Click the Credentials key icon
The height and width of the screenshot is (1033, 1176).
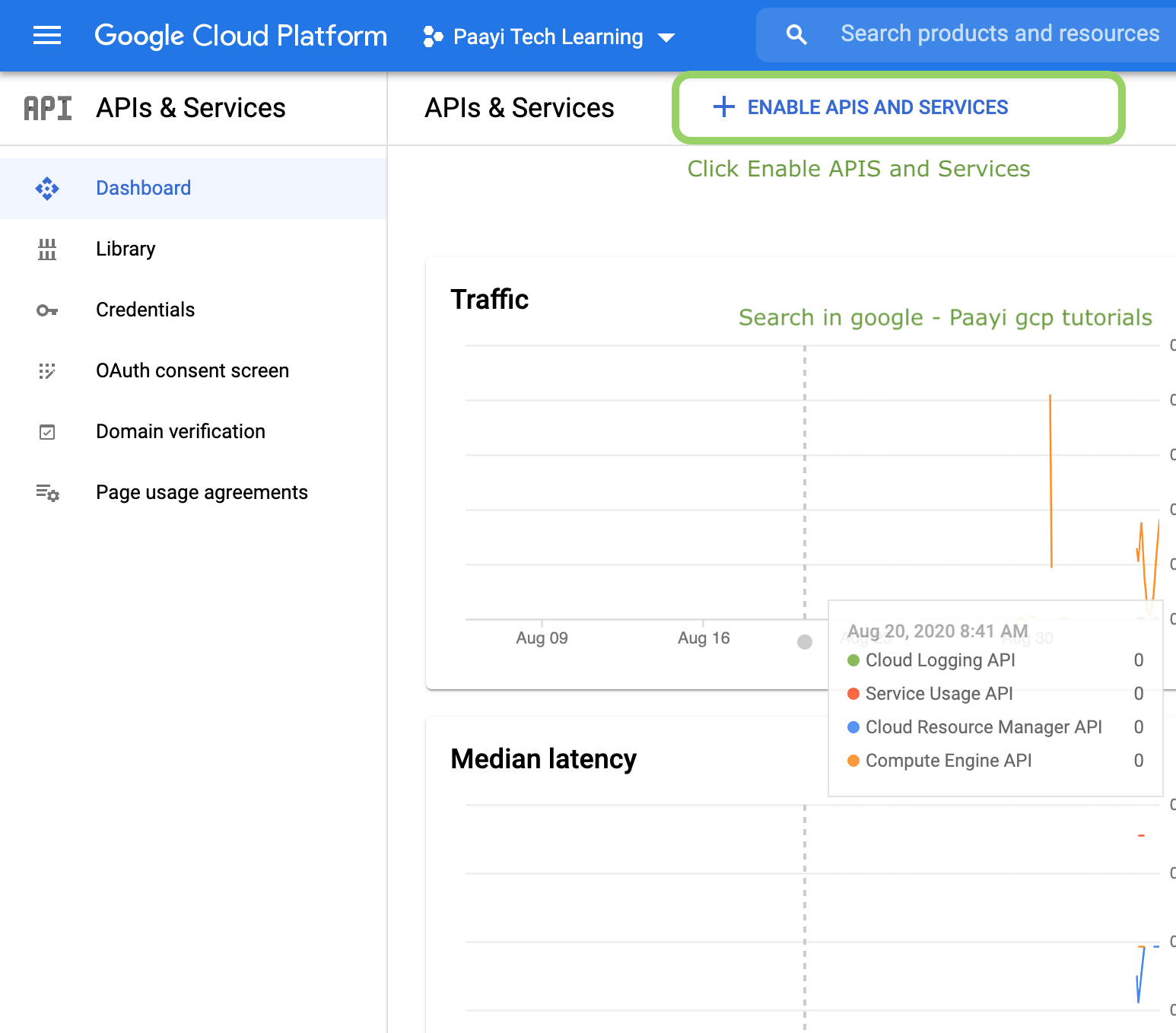(47, 310)
